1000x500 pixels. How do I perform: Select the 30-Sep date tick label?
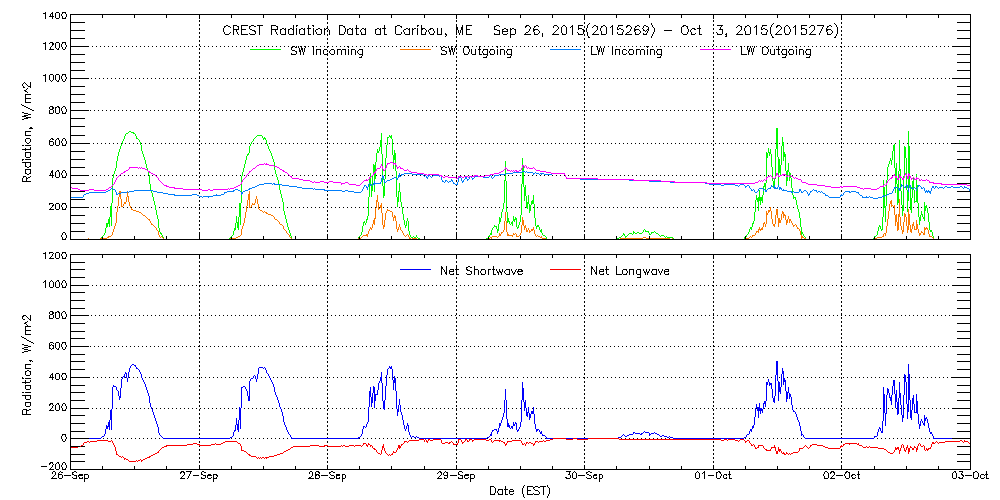[x=584, y=476]
